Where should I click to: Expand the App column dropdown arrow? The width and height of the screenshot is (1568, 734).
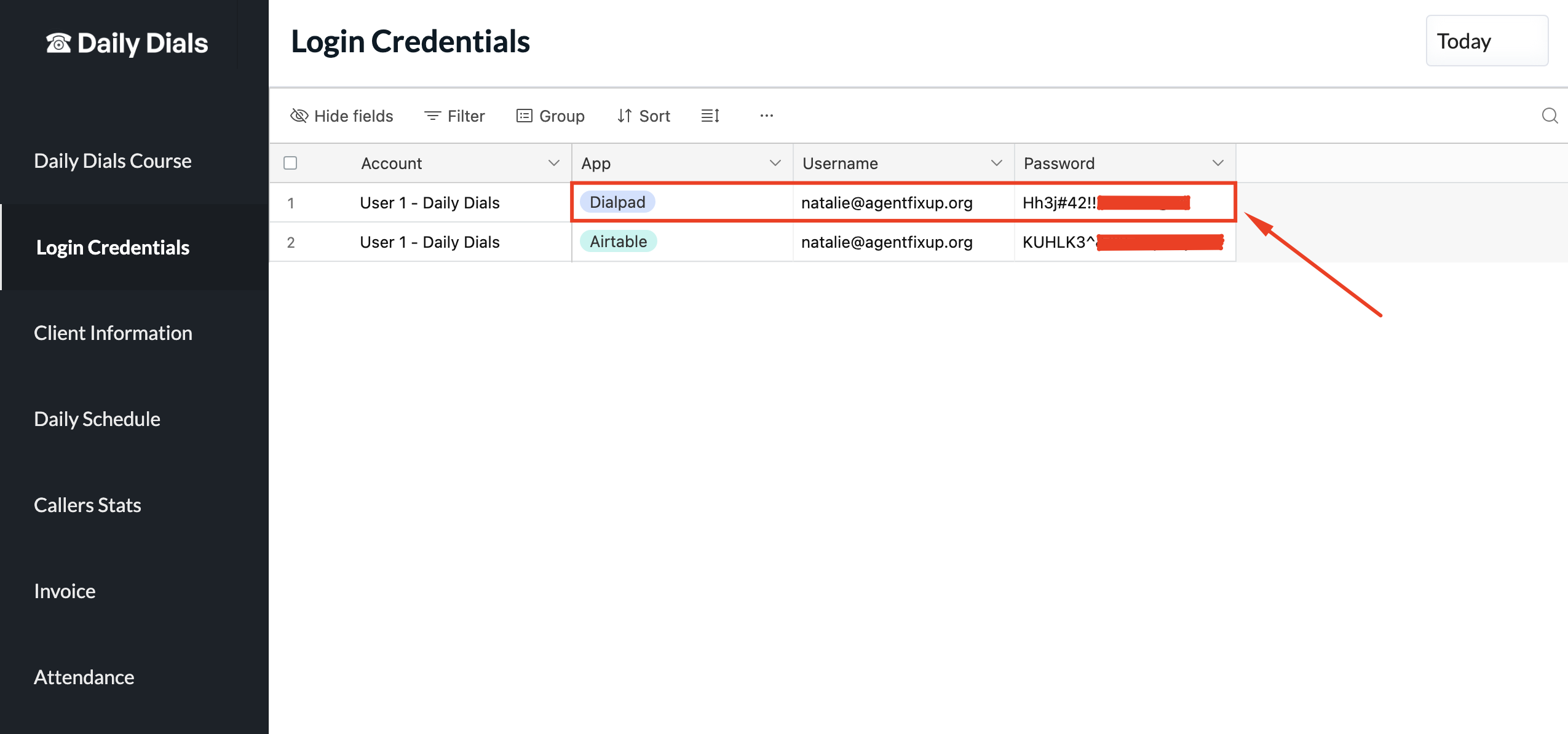click(x=775, y=163)
